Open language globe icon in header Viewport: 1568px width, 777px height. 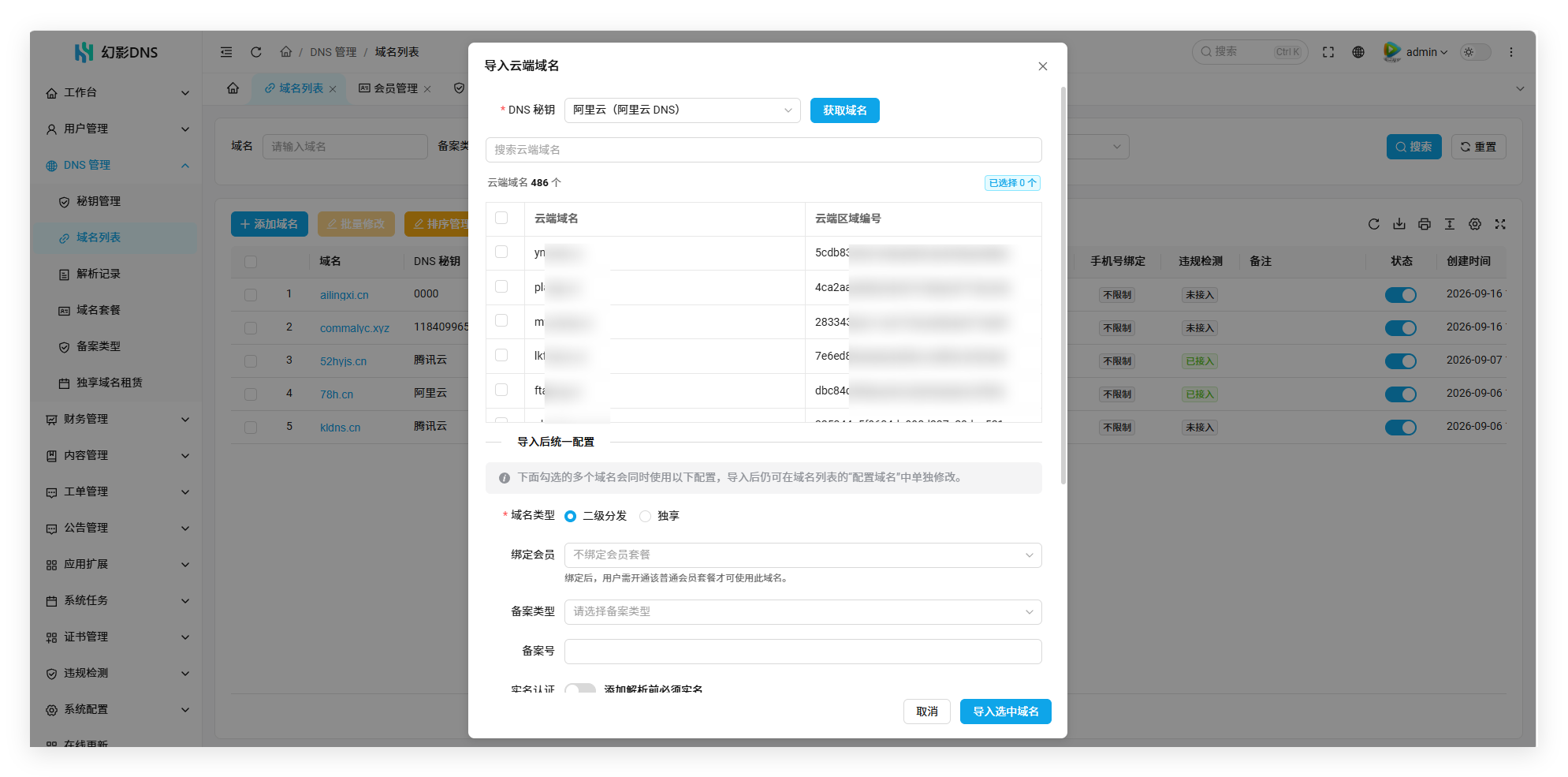(1358, 52)
